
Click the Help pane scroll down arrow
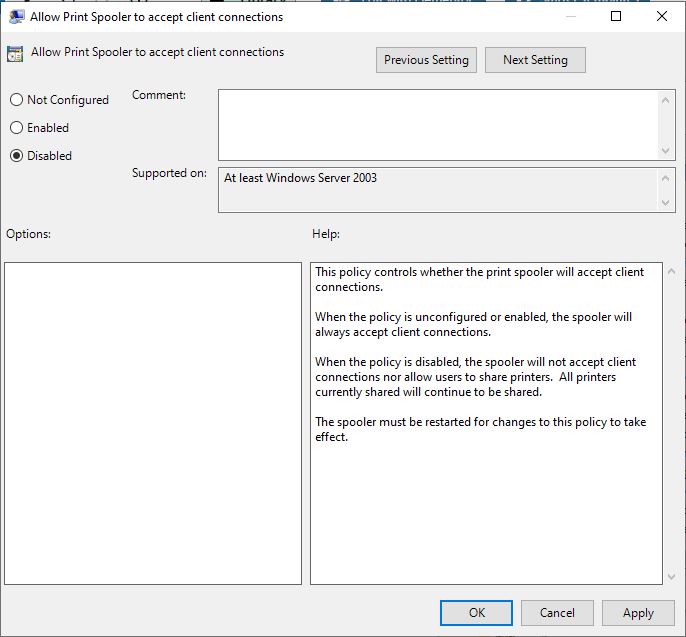[x=669, y=576]
